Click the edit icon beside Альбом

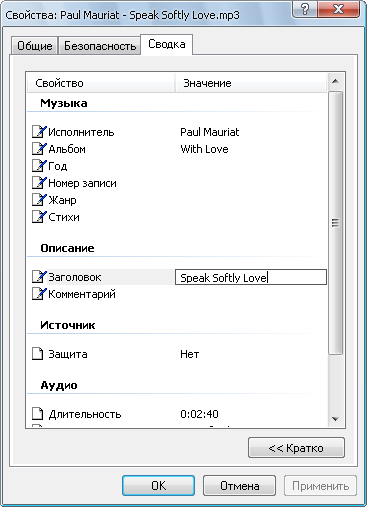click(x=39, y=149)
